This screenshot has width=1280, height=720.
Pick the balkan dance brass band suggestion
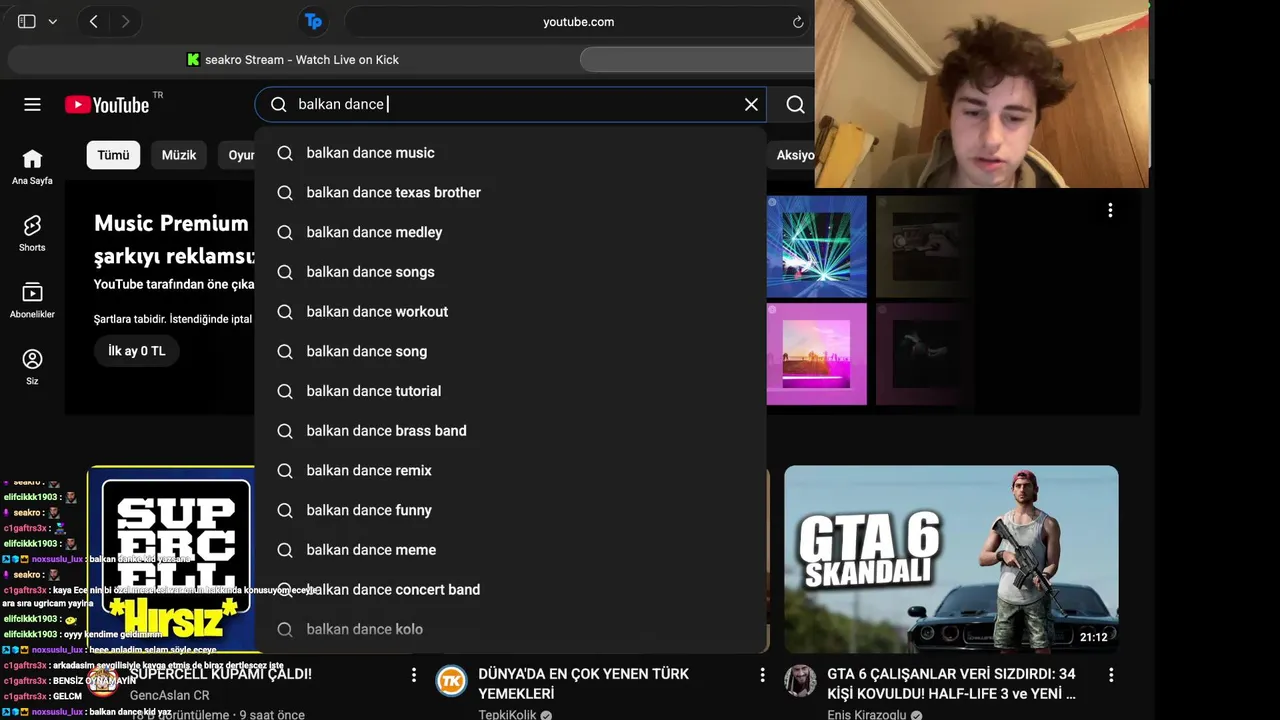click(x=510, y=430)
